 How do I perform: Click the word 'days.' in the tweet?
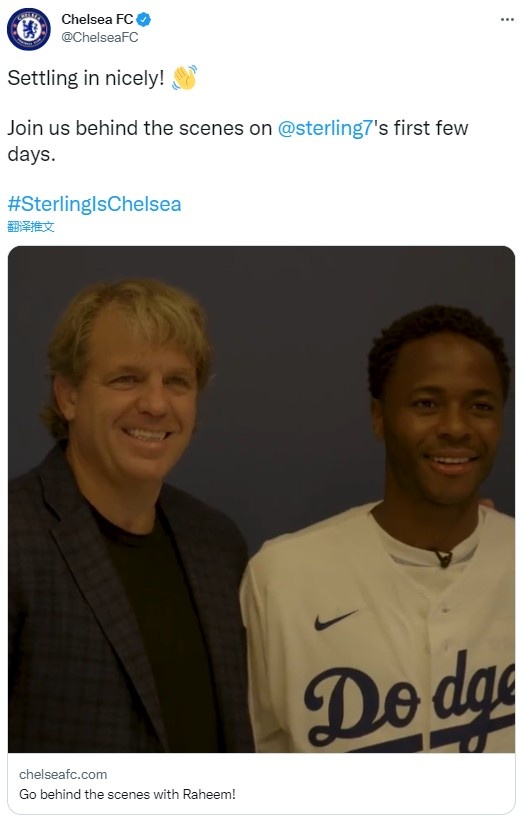[x=31, y=154]
